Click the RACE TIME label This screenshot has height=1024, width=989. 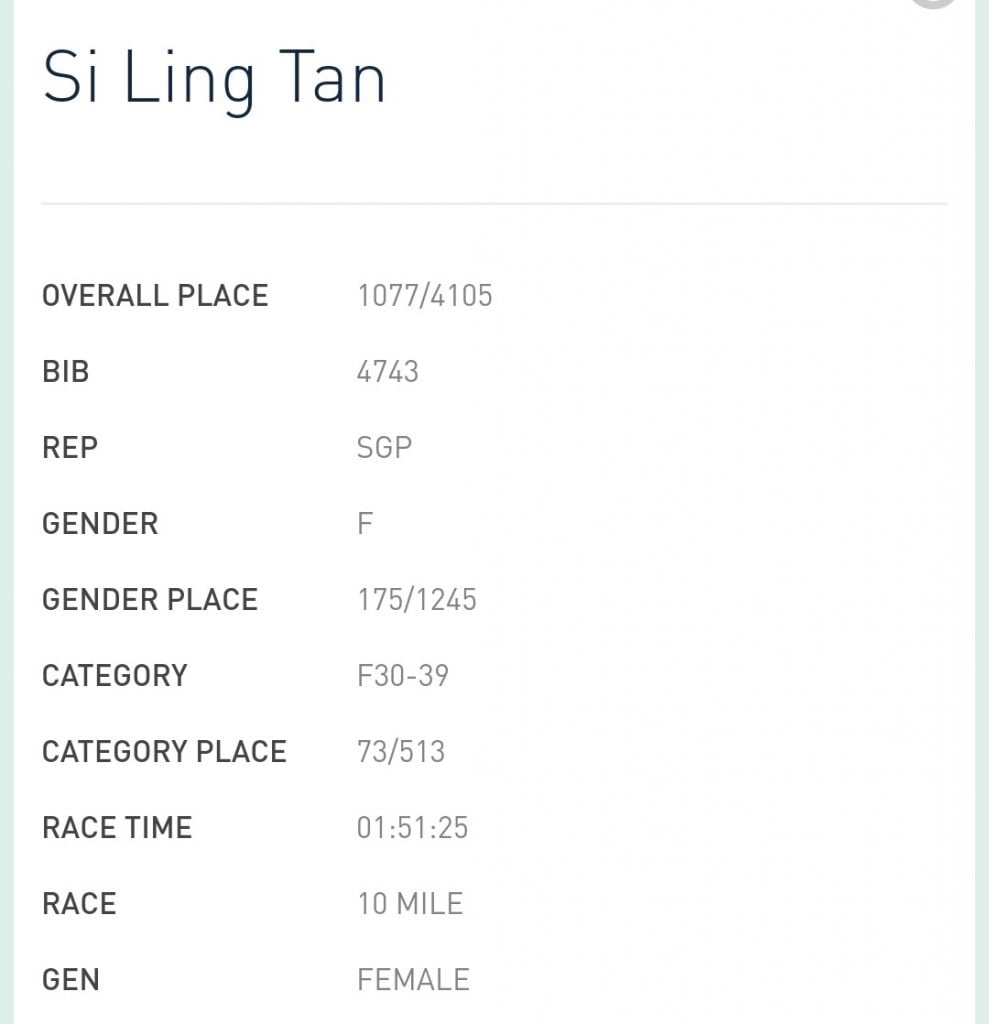117,828
